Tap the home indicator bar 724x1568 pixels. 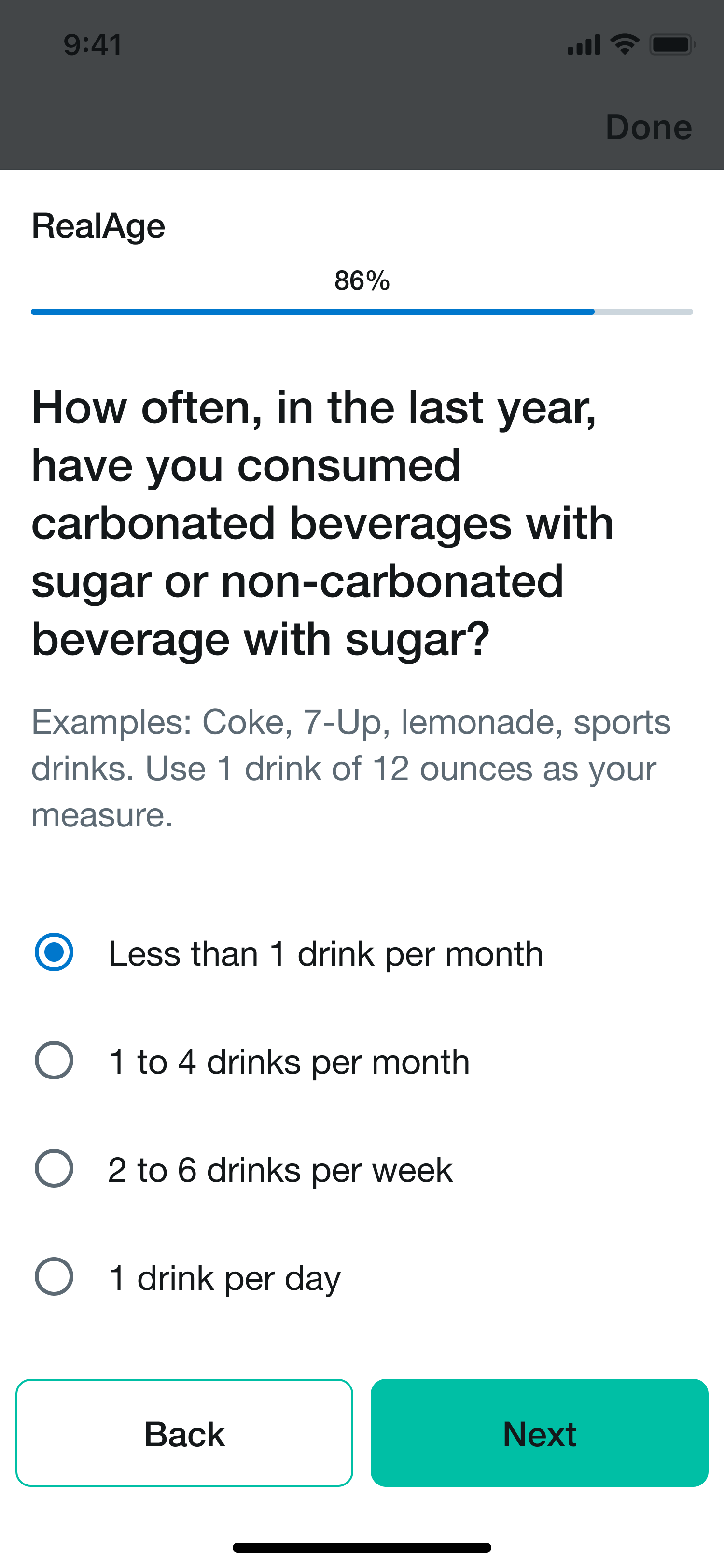click(x=362, y=1547)
